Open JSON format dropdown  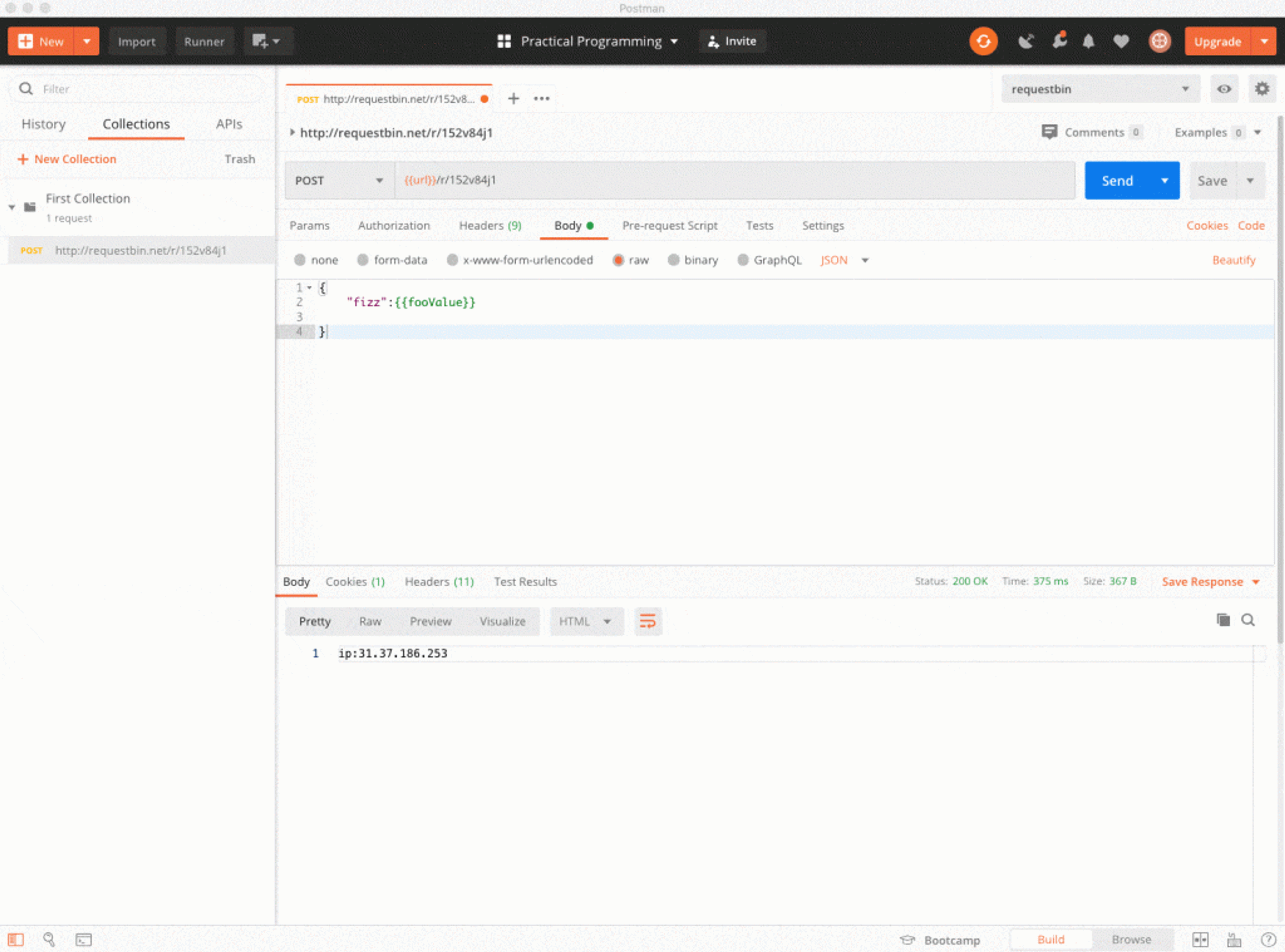point(844,260)
